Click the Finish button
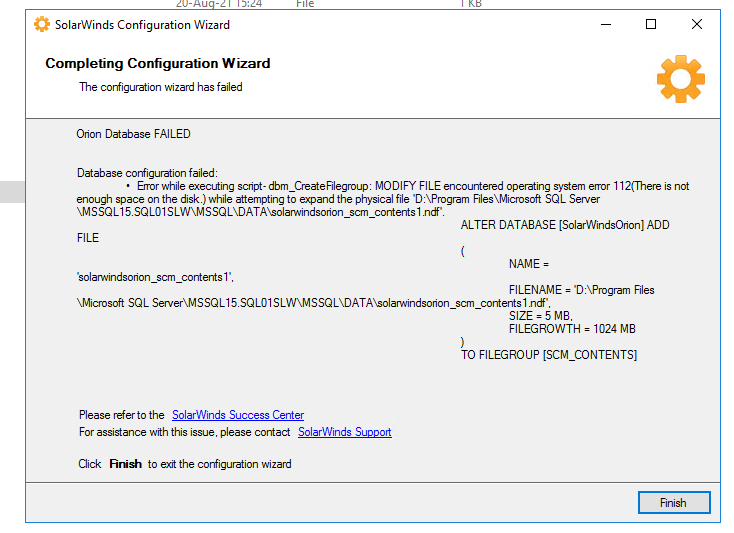The height and width of the screenshot is (533, 734). point(674,503)
